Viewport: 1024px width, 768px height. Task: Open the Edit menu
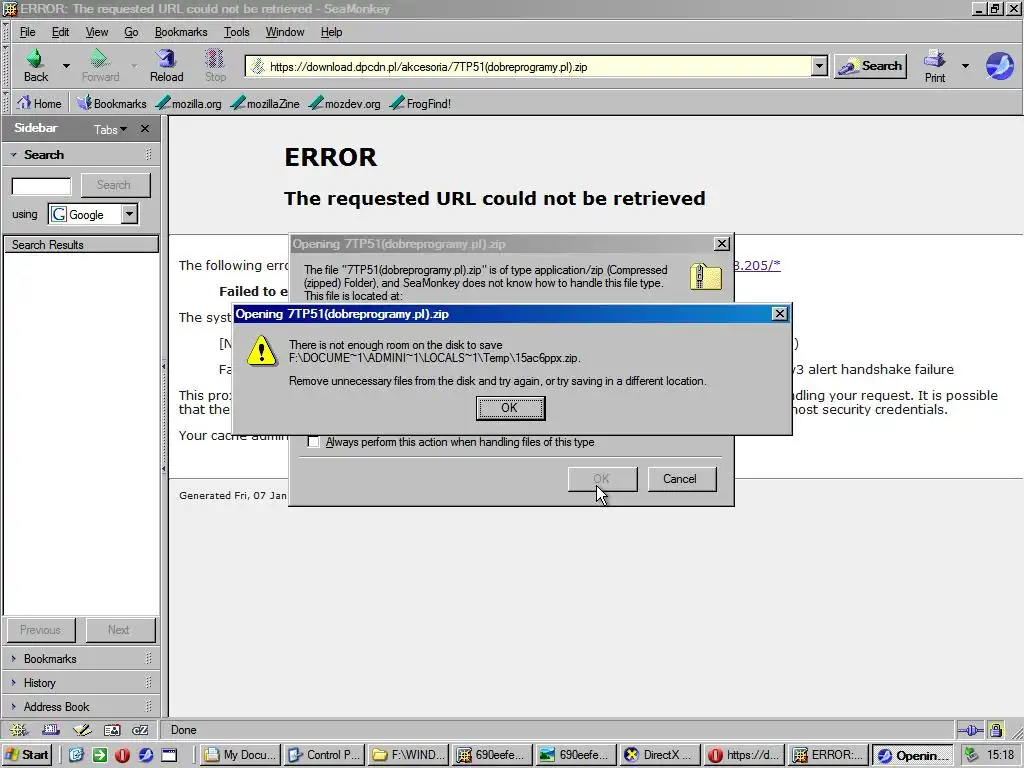61,32
